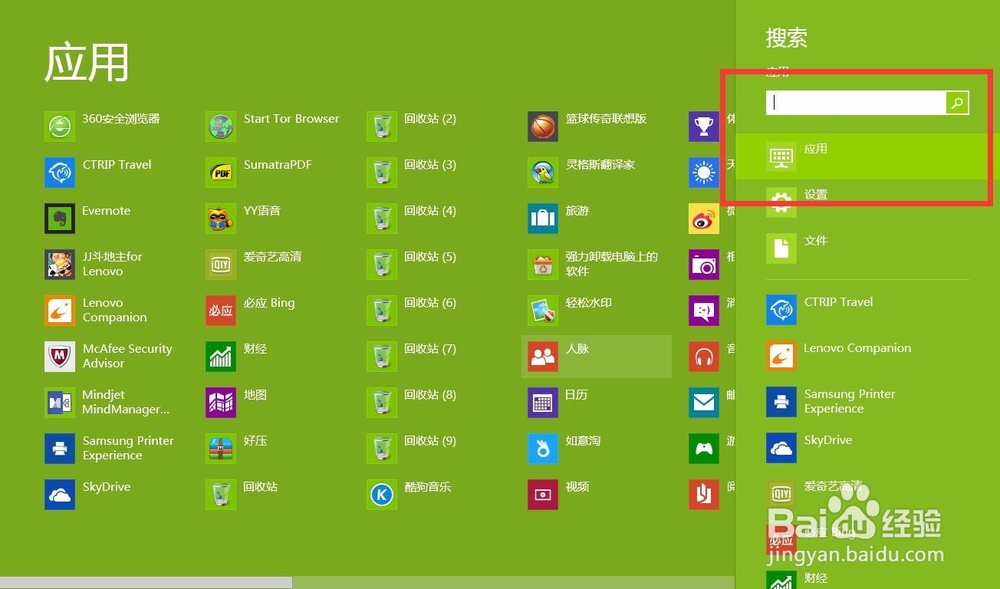Open the plain 回收站 recycle bin

point(242,494)
